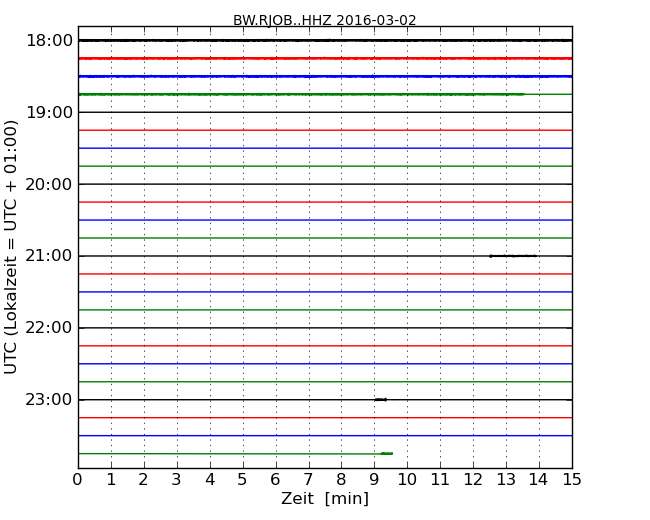Select minute tick label 9
This screenshot has height=520, width=650.
click(374, 480)
